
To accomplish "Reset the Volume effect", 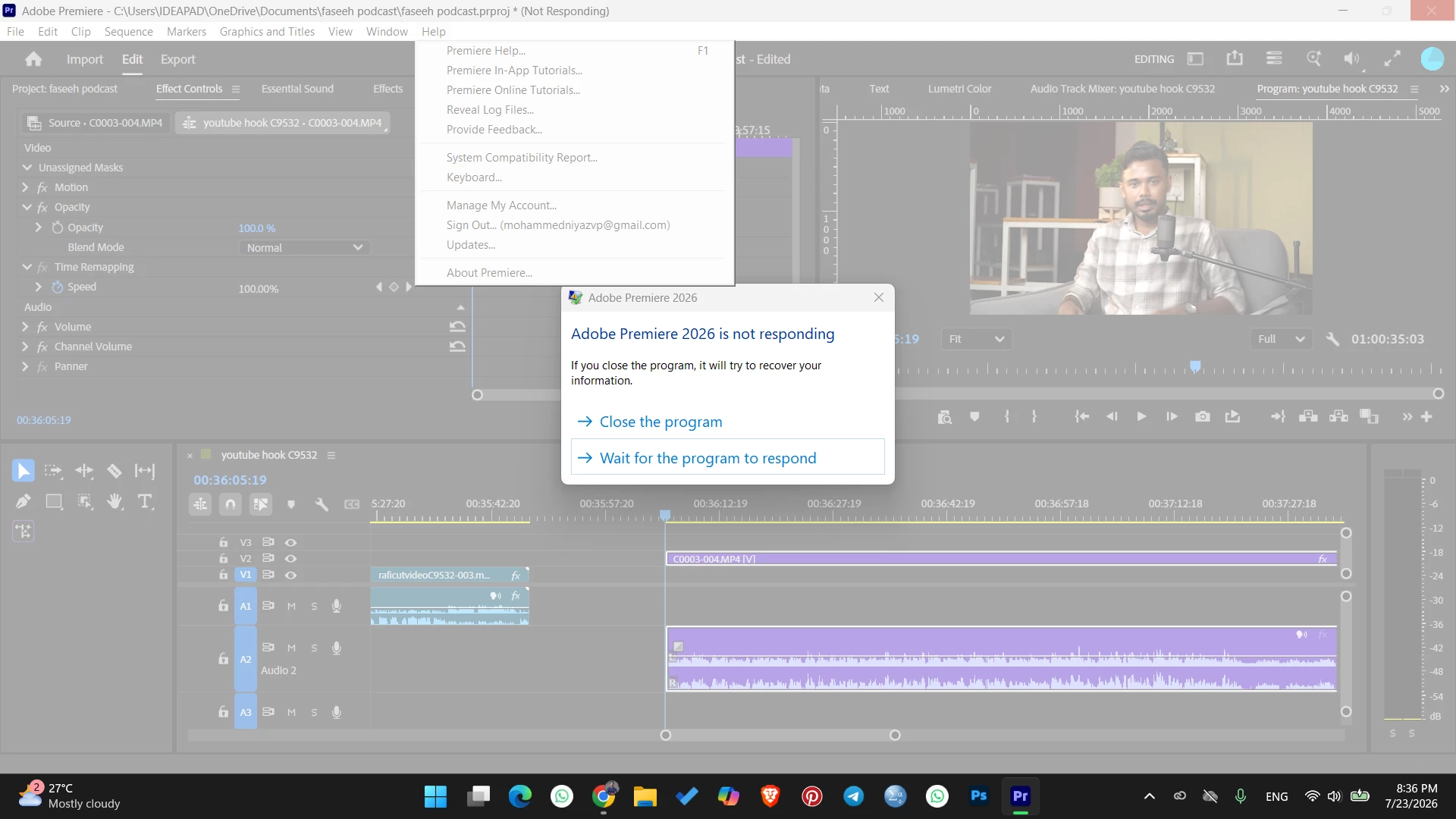I will click(457, 327).
